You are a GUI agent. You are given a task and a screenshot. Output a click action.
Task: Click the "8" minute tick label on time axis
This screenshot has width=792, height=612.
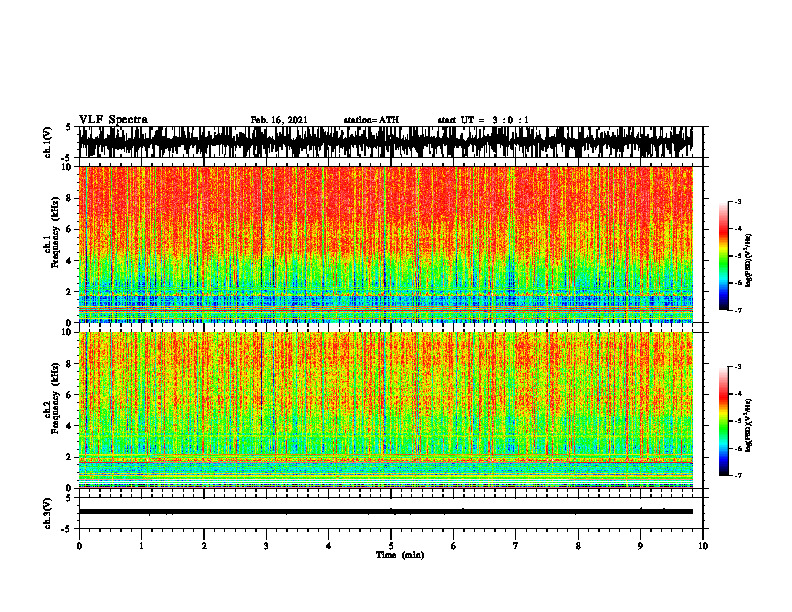pyautogui.click(x=578, y=546)
